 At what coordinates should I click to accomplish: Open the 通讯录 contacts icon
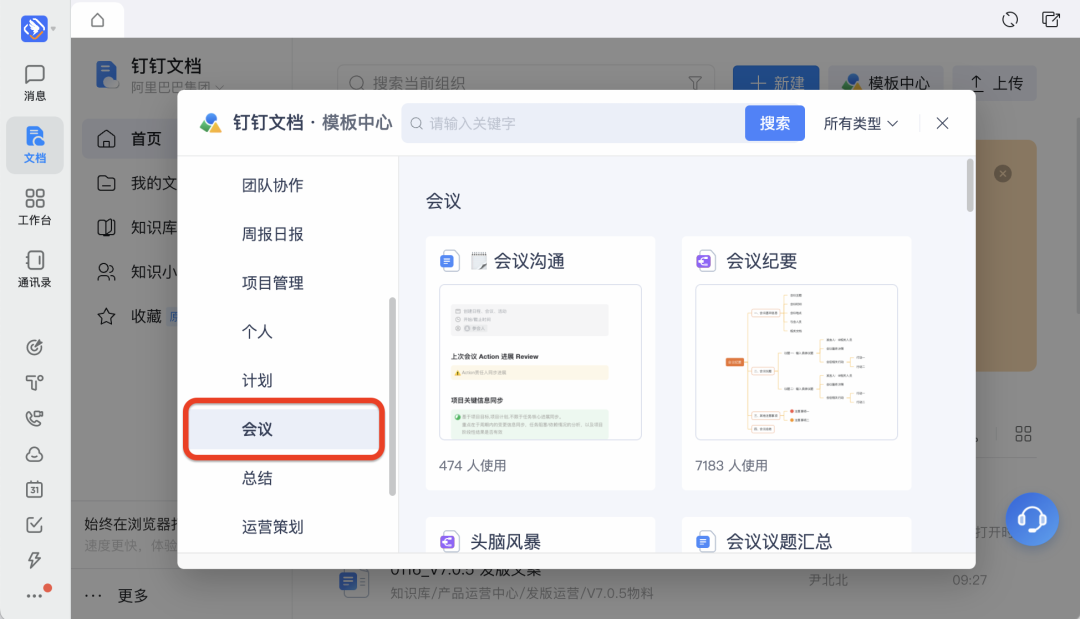[x=35, y=269]
